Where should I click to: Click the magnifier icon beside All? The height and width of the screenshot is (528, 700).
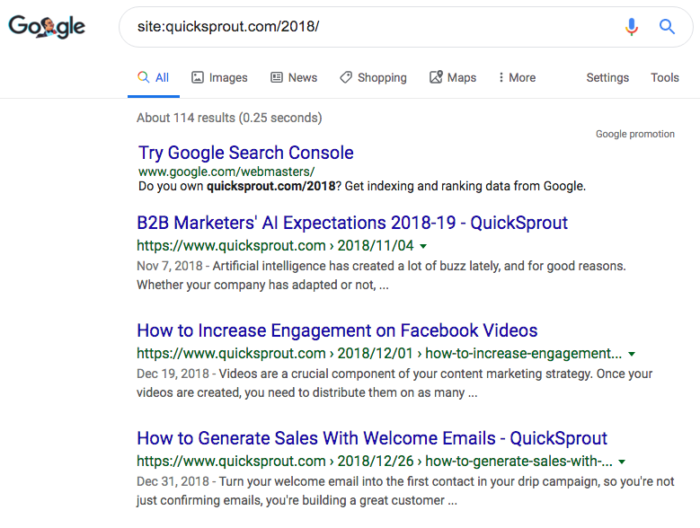143,77
